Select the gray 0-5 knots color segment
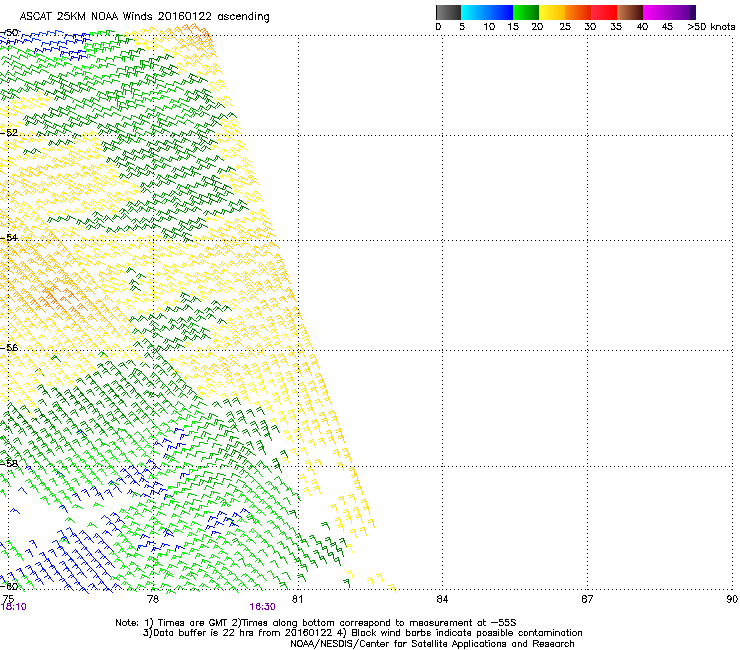Screen dimensions: 740x650 (x=448, y=12)
